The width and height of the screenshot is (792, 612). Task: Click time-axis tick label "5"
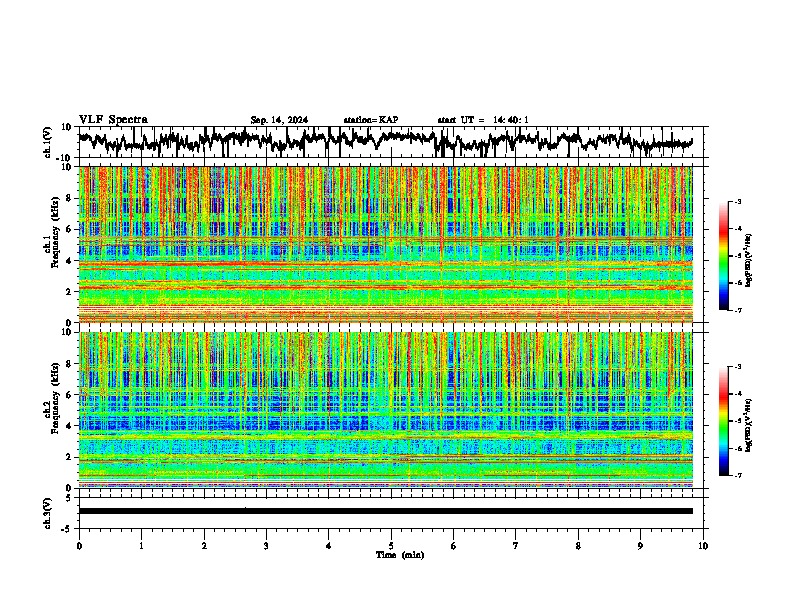[x=391, y=546]
